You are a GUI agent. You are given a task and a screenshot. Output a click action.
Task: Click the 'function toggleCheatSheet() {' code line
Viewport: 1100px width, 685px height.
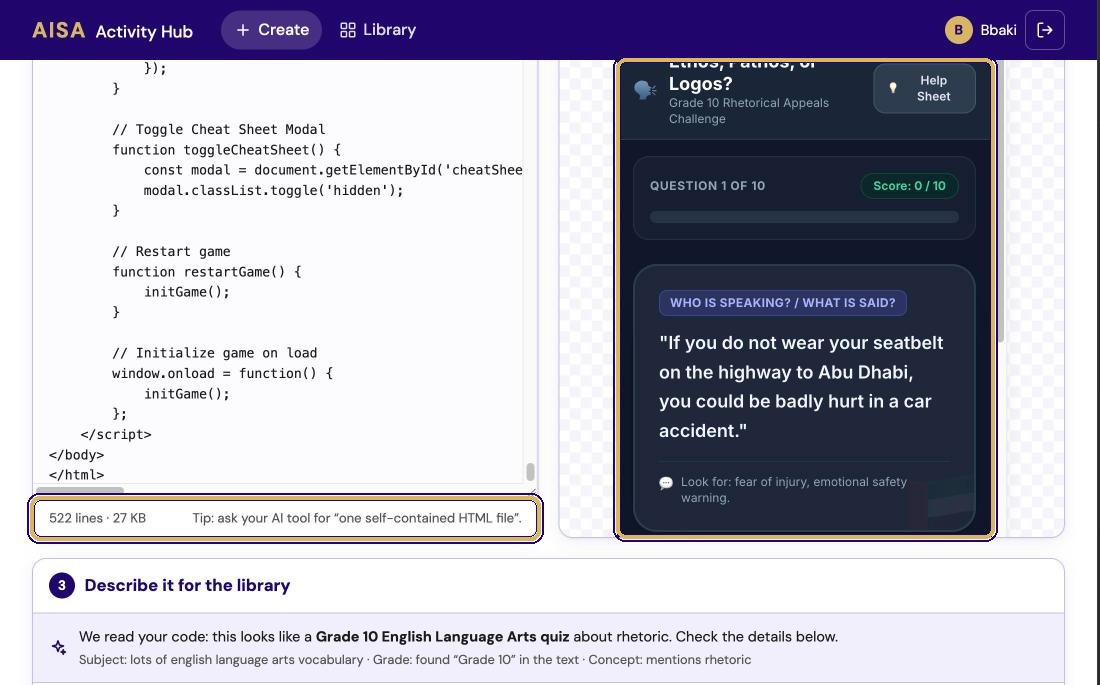coord(227,149)
